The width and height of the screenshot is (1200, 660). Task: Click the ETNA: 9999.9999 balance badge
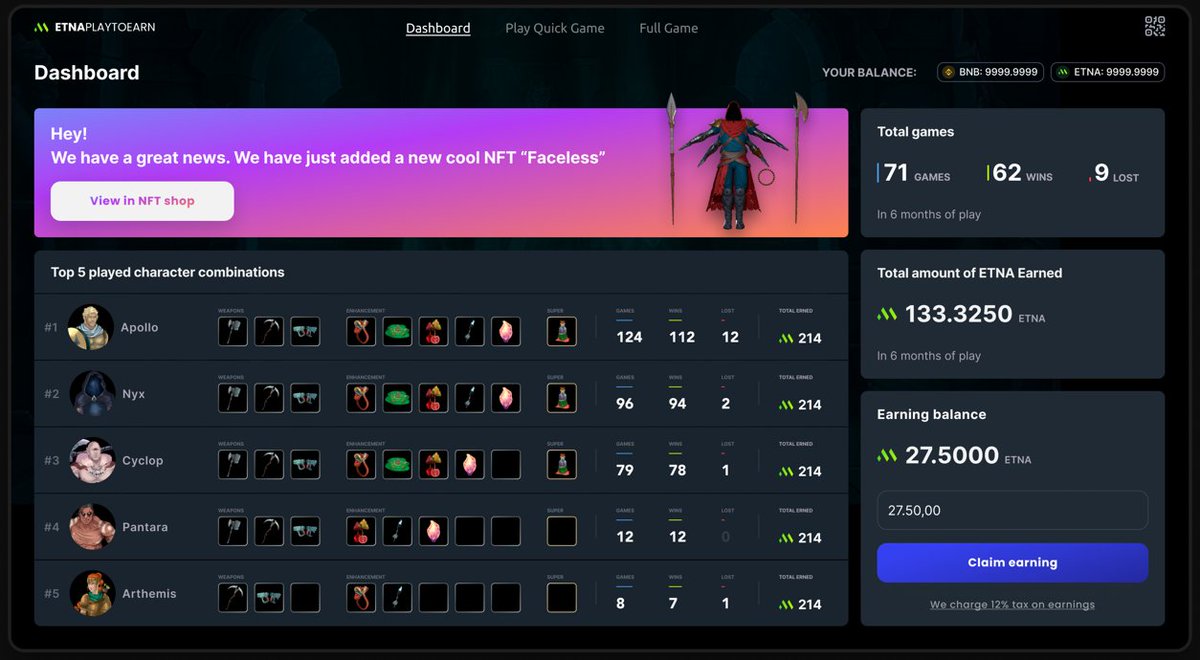[x=1108, y=72]
